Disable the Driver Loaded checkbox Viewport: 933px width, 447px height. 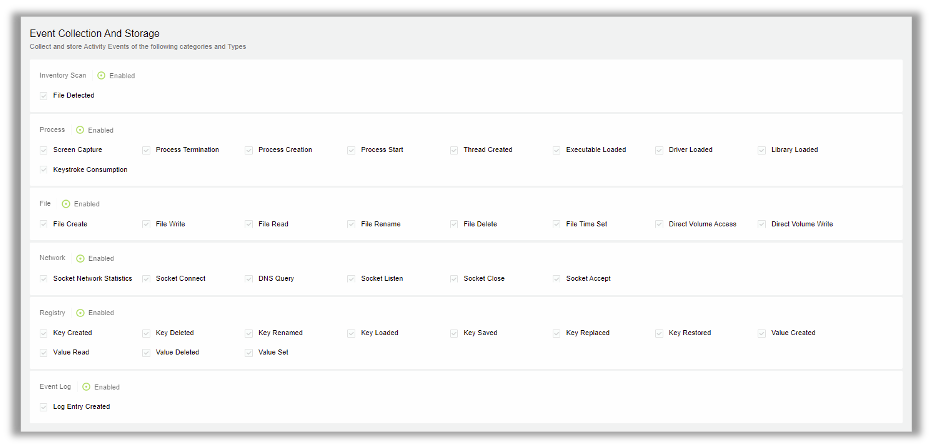click(659, 150)
